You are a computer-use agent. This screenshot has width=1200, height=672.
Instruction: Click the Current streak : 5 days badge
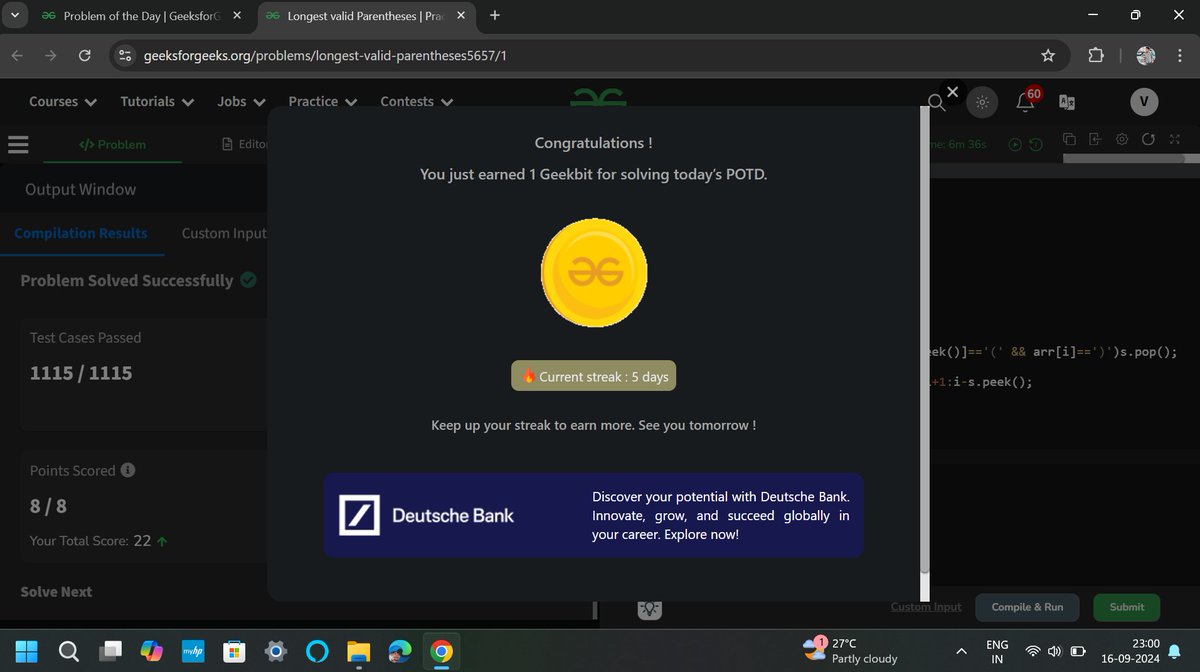pos(594,376)
